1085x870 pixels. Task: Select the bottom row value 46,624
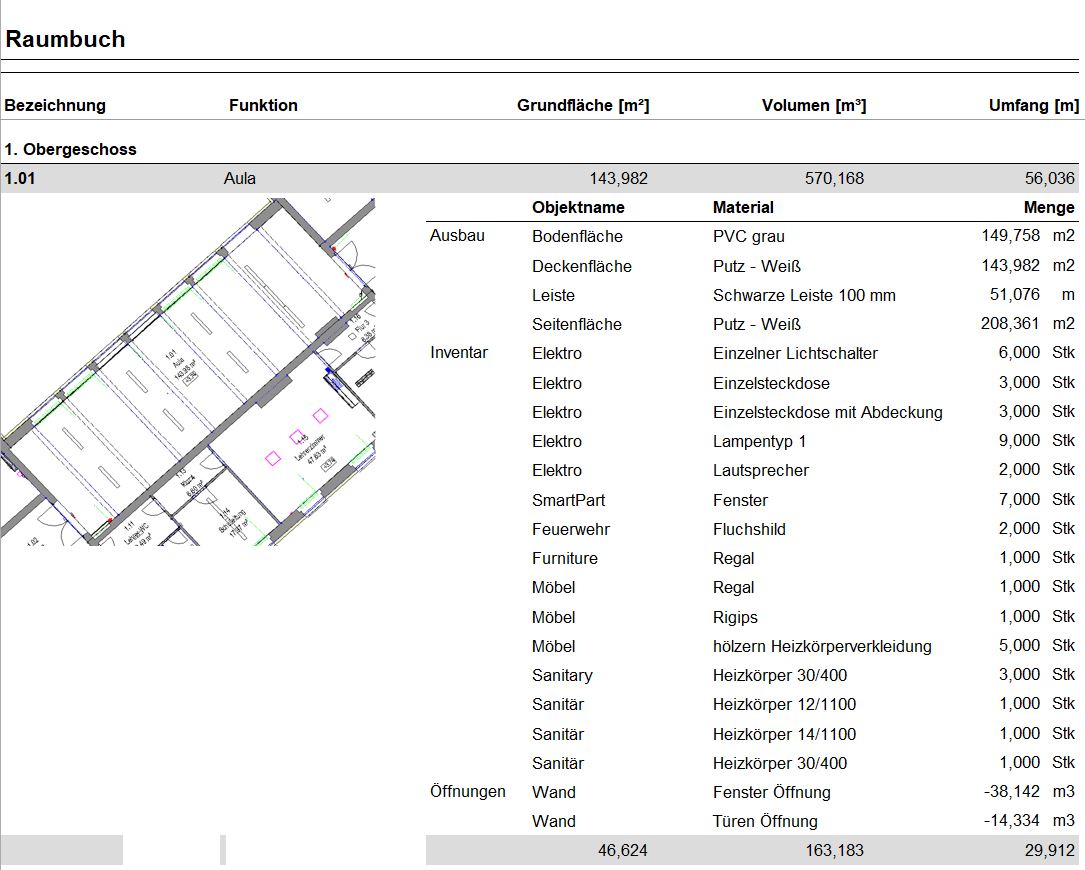pyautogui.click(x=623, y=850)
